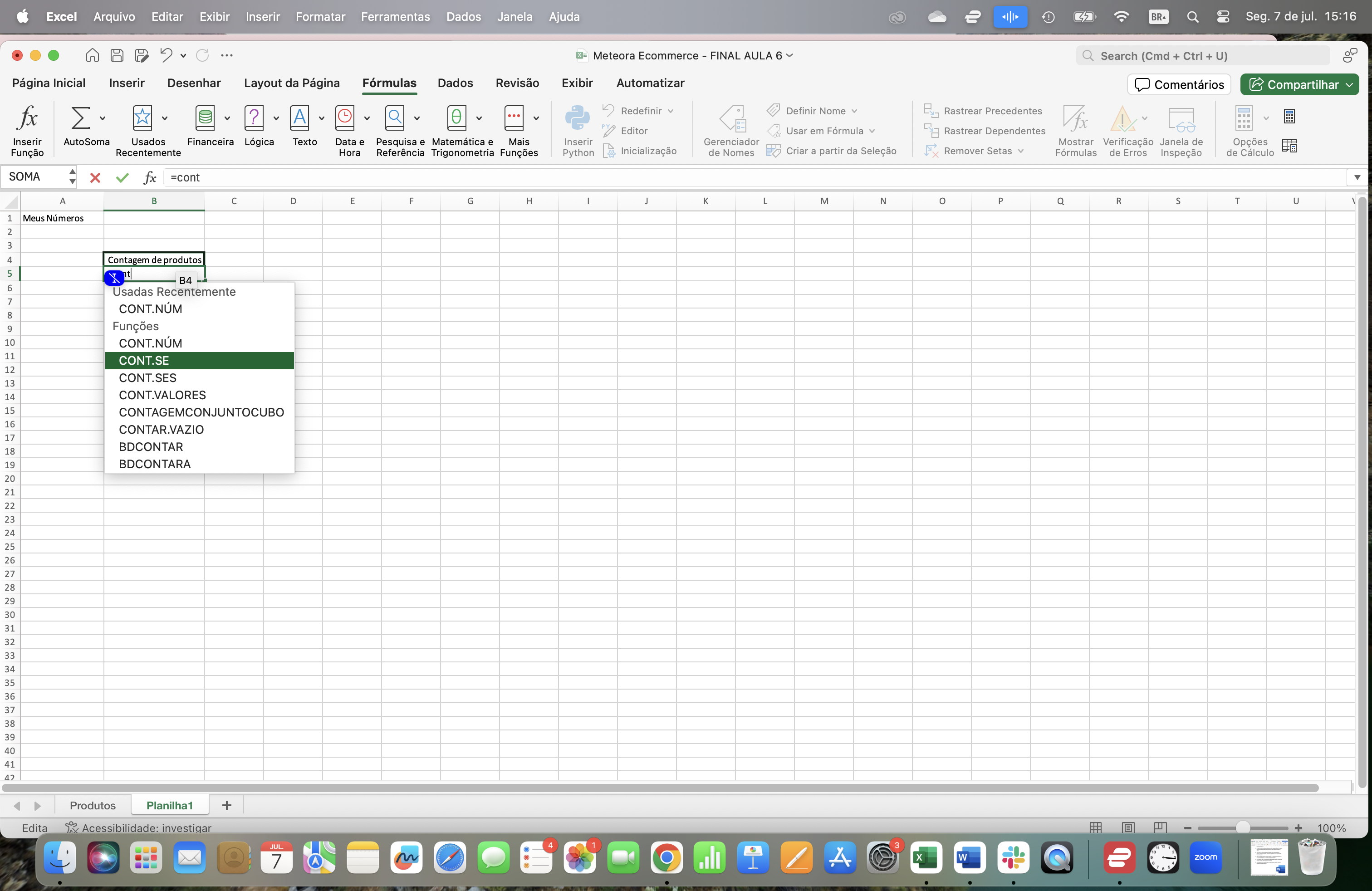This screenshot has width=1372, height=891.
Task: Expand AutoSoma dropdown arrow
Action: 103,118
